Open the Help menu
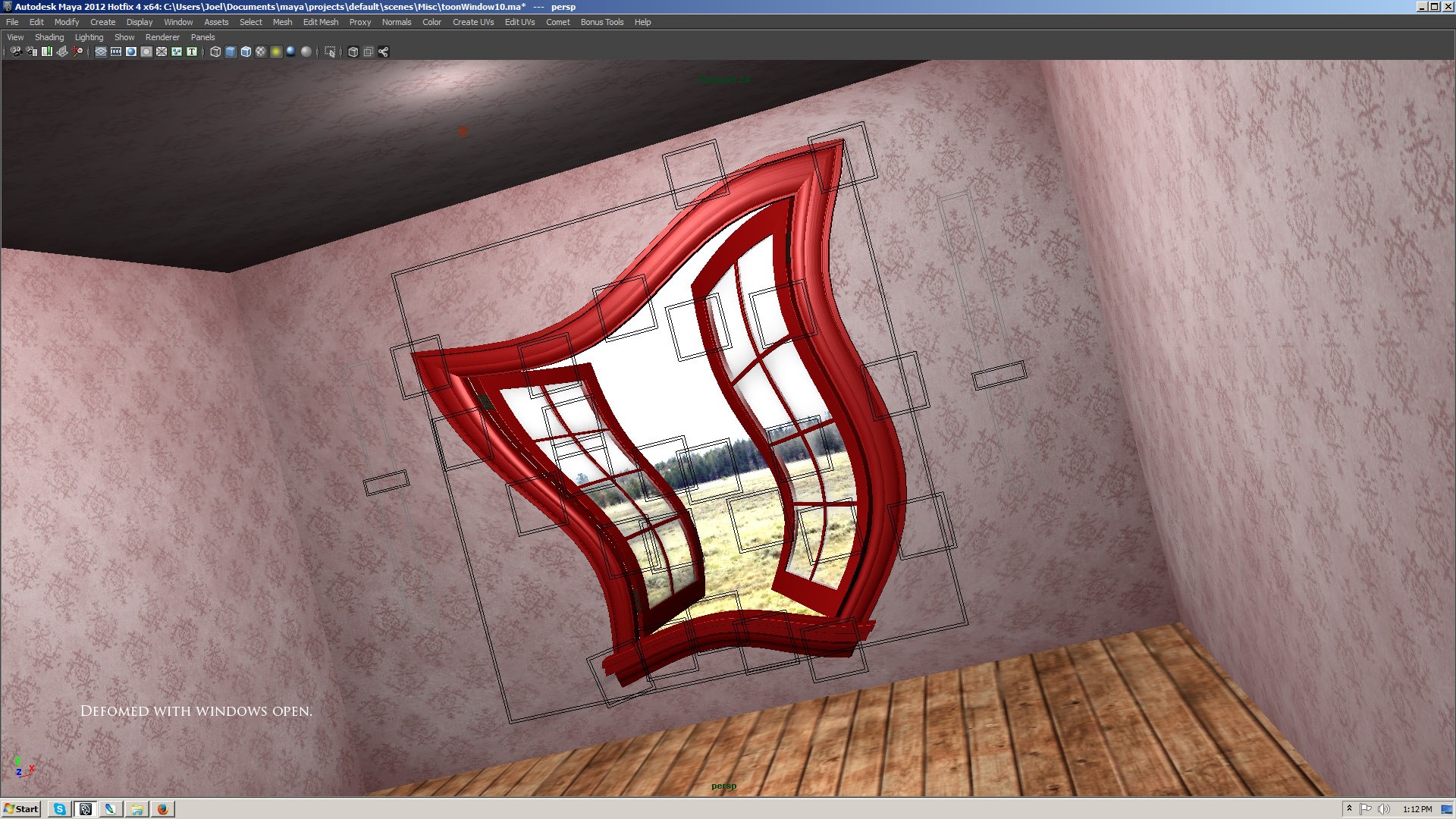The width and height of the screenshot is (1456, 819). (x=642, y=22)
